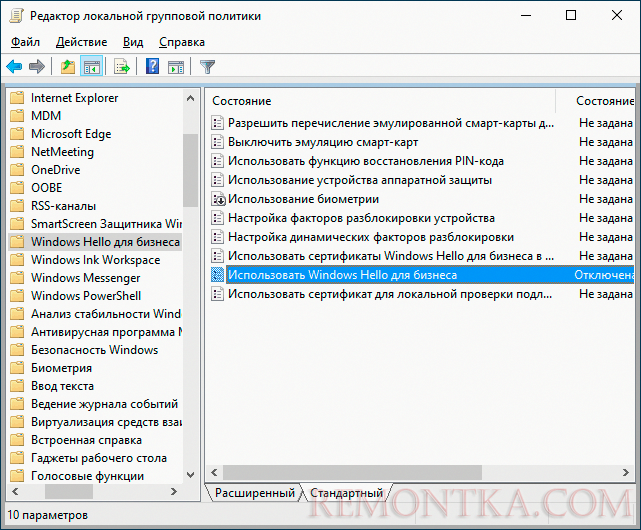The width and height of the screenshot is (641, 530).
Task: Click folder icon beside OneDrive
Action: click(17, 170)
